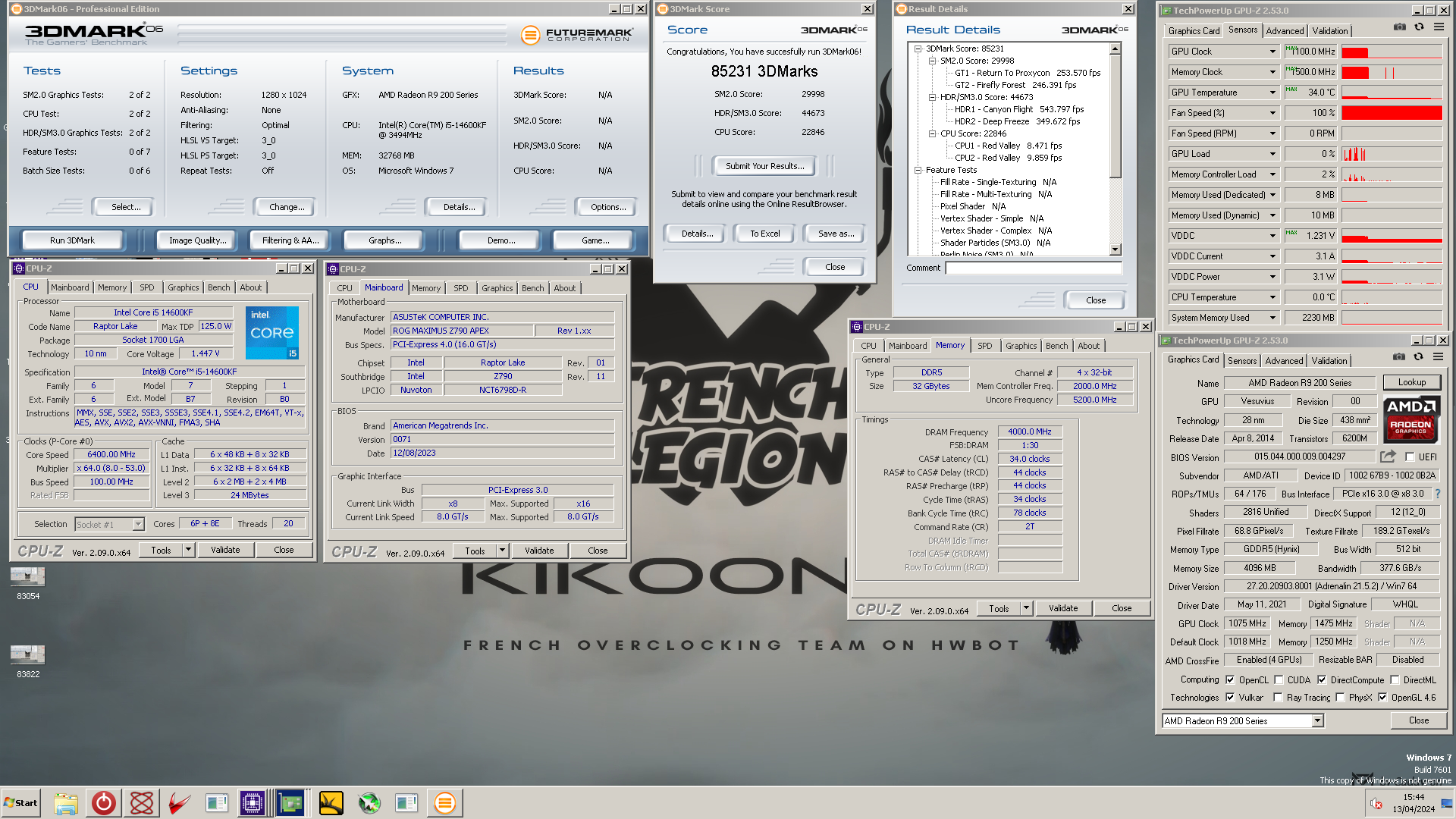Image resolution: width=1456 pixels, height=819 pixels.
Task: Toggle the DirectCompute checkbox
Action: tap(1322, 680)
